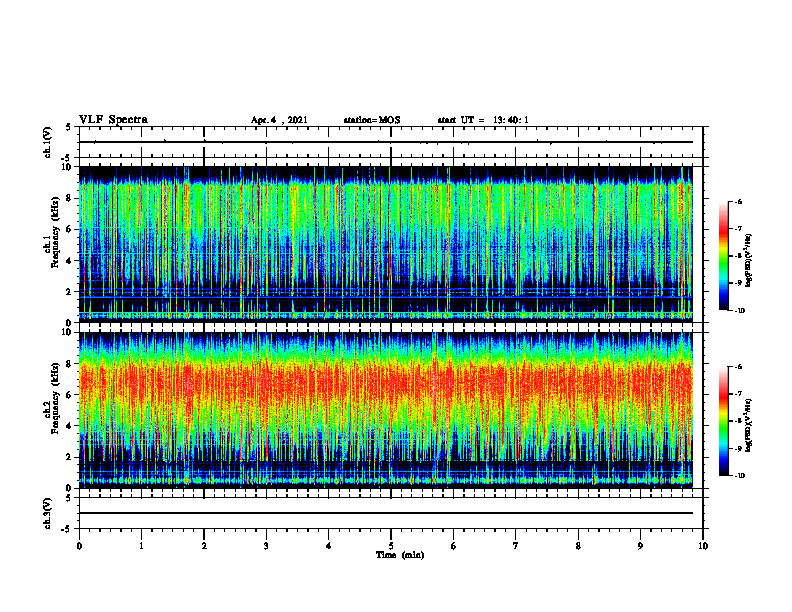The height and width of the screenshot is (612, 792).
Task: Click the "Time (min)" axis label
Action: (400, 555)
